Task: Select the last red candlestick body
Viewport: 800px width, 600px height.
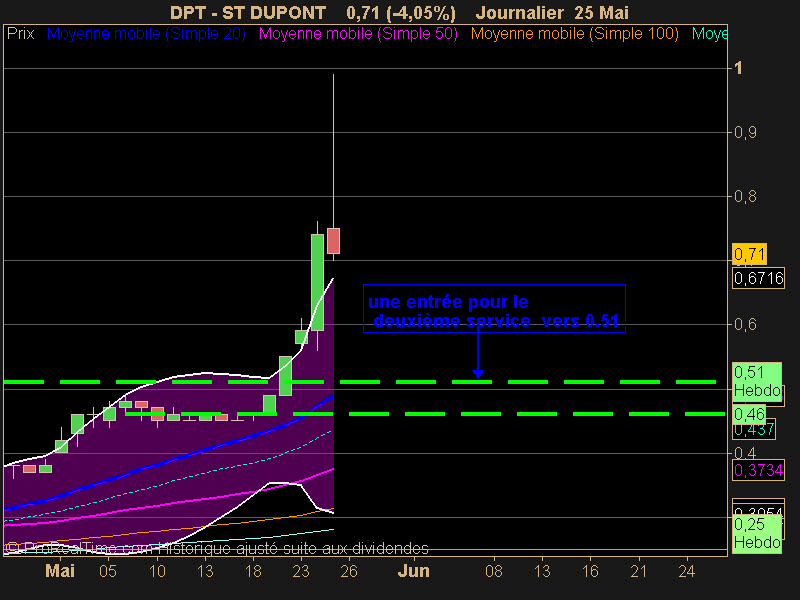Action: coord(333,241)
